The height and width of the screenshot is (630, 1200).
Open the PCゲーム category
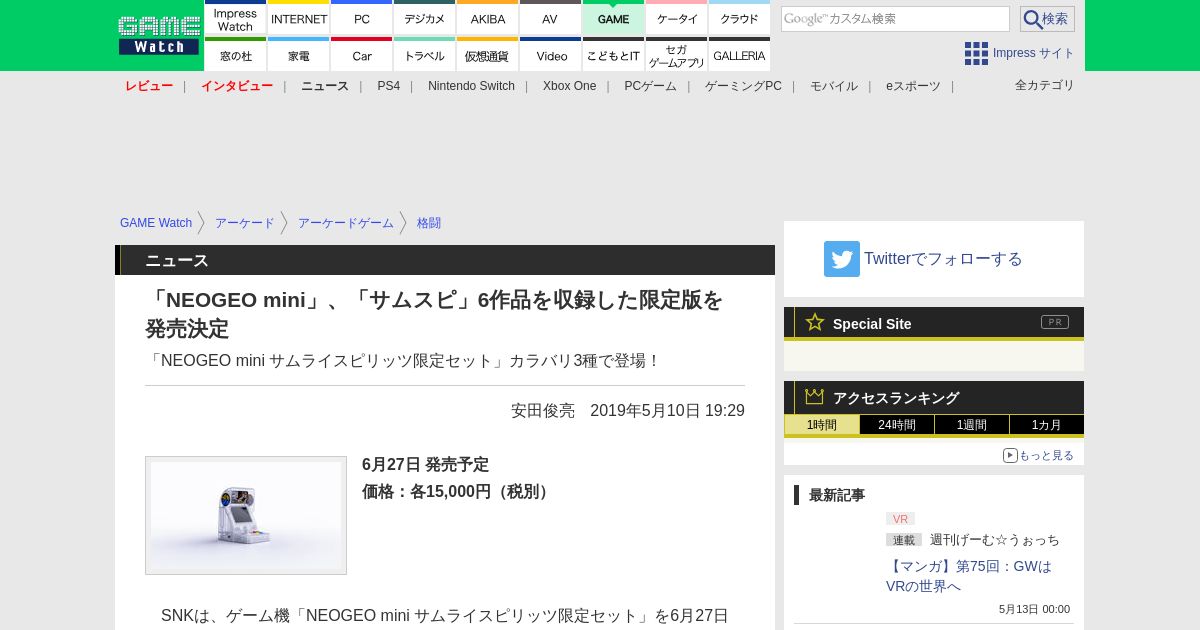coord(650,86)
